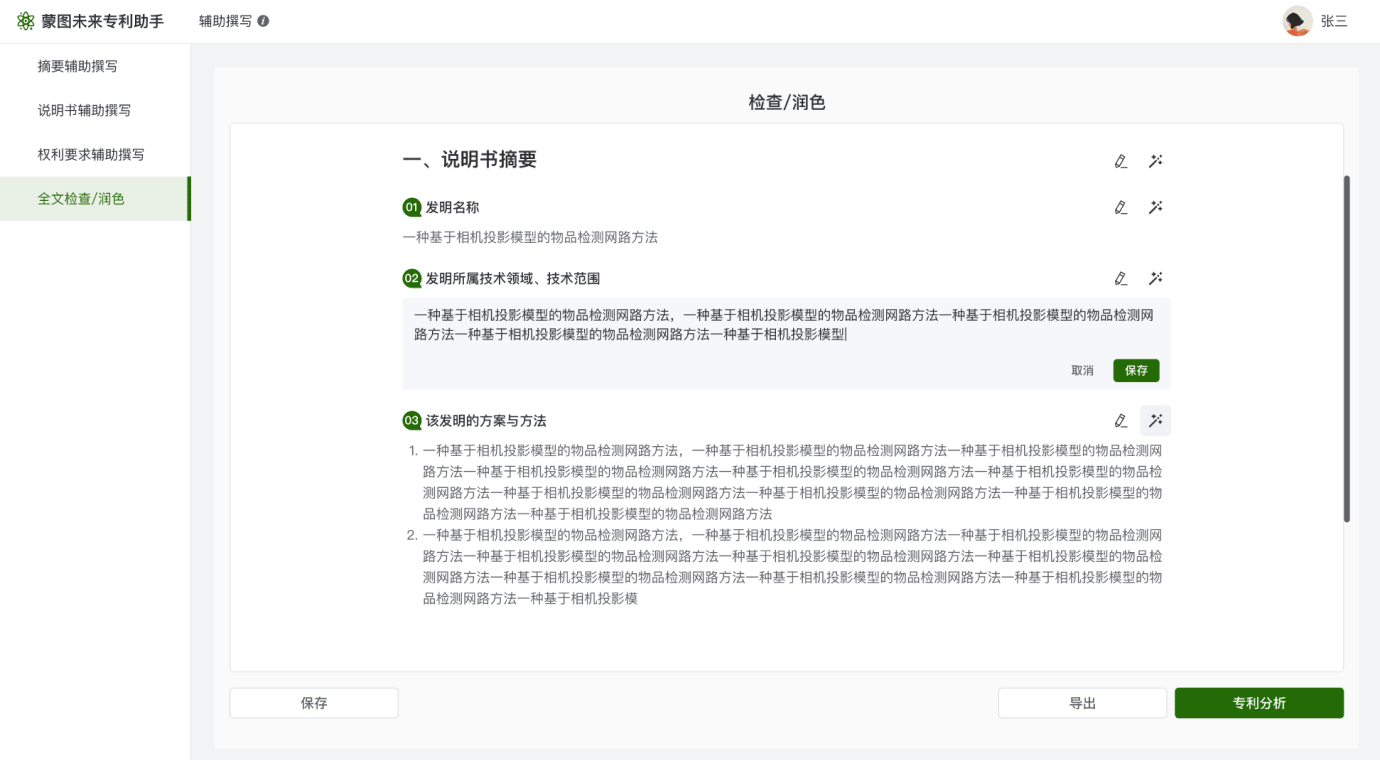Open the user avatar for 张三

(1297, 21)
